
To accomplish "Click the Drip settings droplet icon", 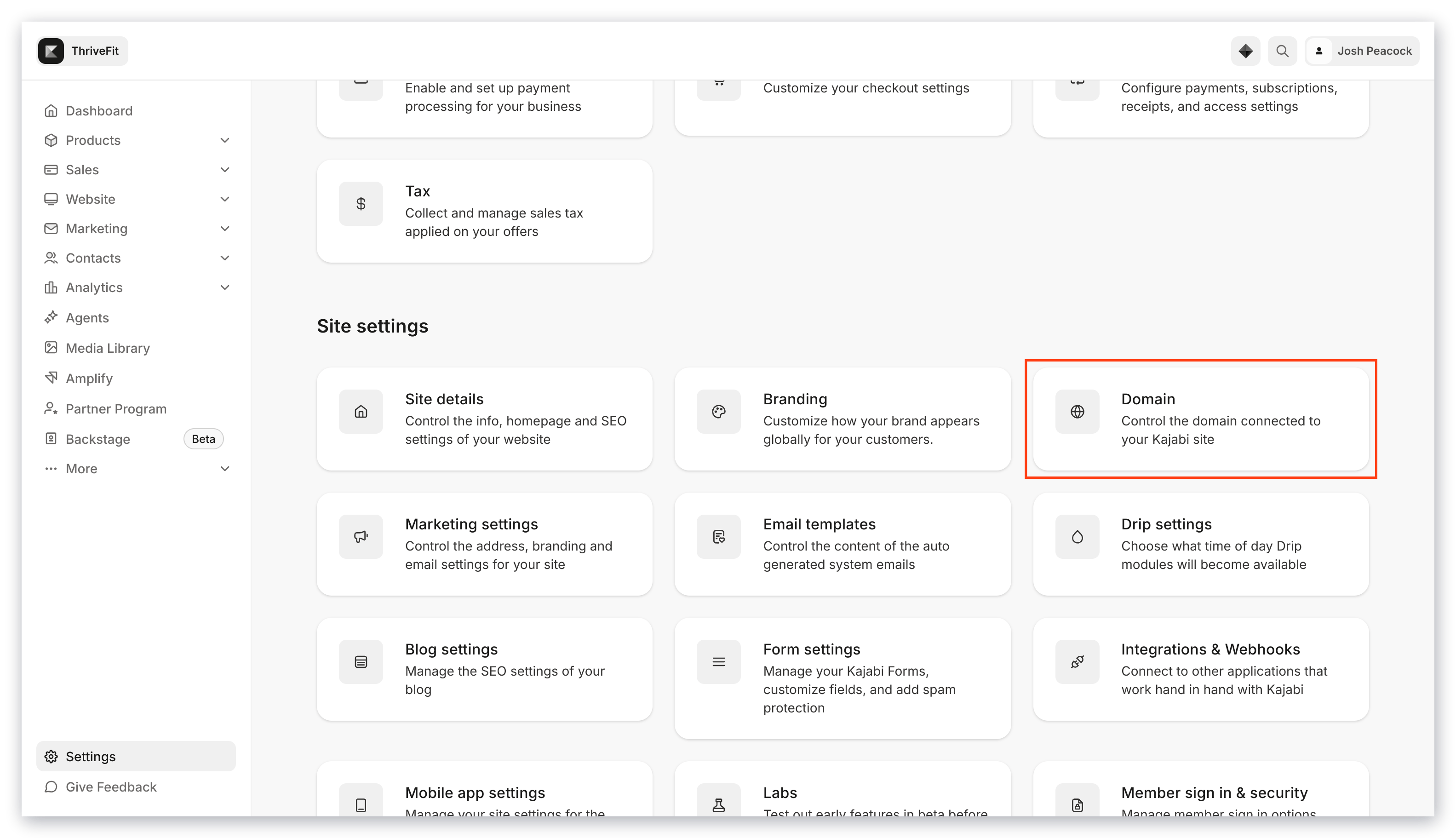I will tap(1078, 536).
